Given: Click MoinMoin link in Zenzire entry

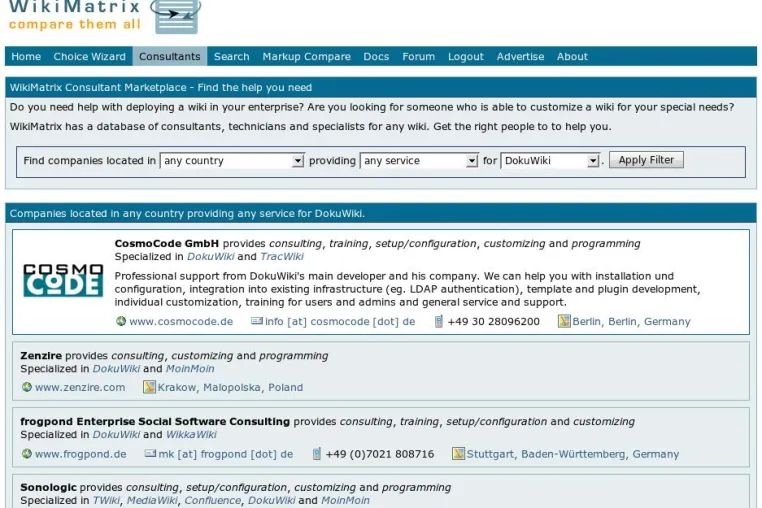Looking at the screenshot, I should click(x=190, y=368).
